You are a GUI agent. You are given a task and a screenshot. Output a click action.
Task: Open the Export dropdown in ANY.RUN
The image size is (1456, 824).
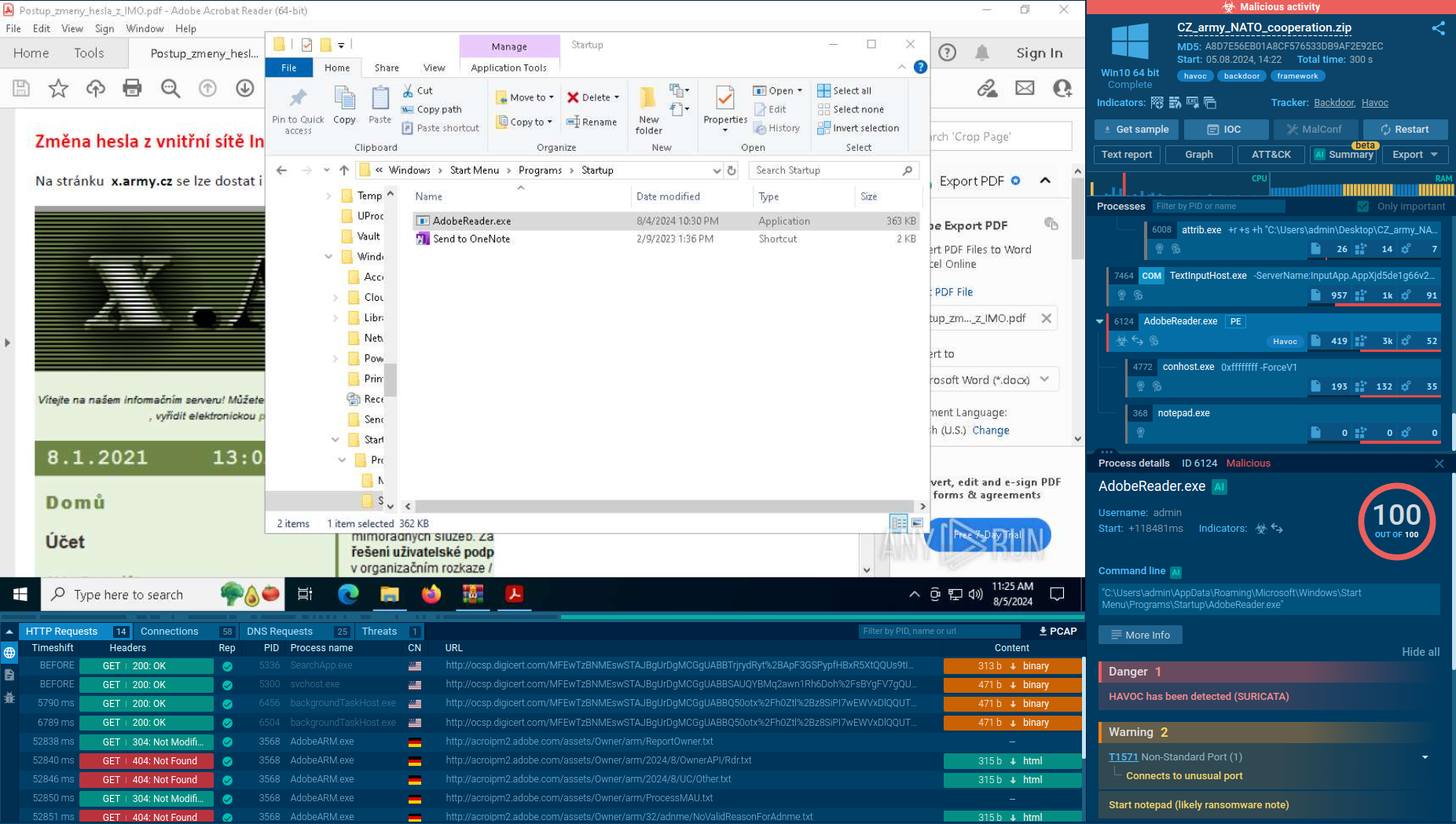pyautogui.click(x=1414, y=155)
